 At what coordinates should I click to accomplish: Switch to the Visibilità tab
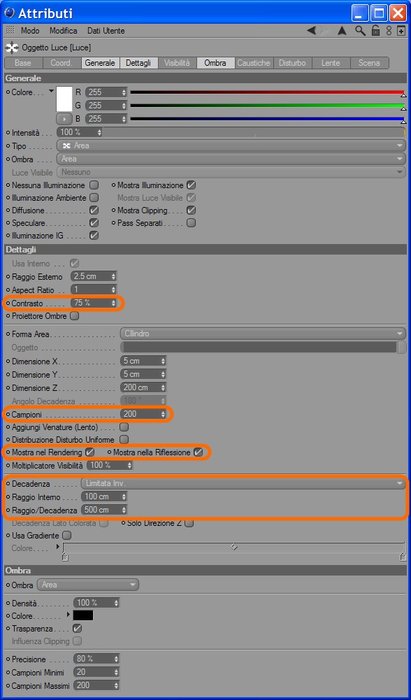point(177,63)
